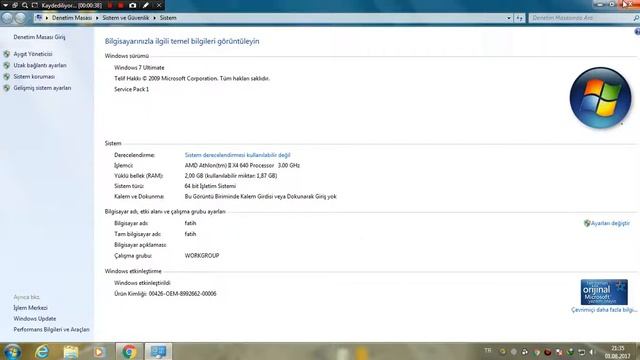
Task: Open Performans Bilgileri ve Araçları
Action: click(51, 329)
